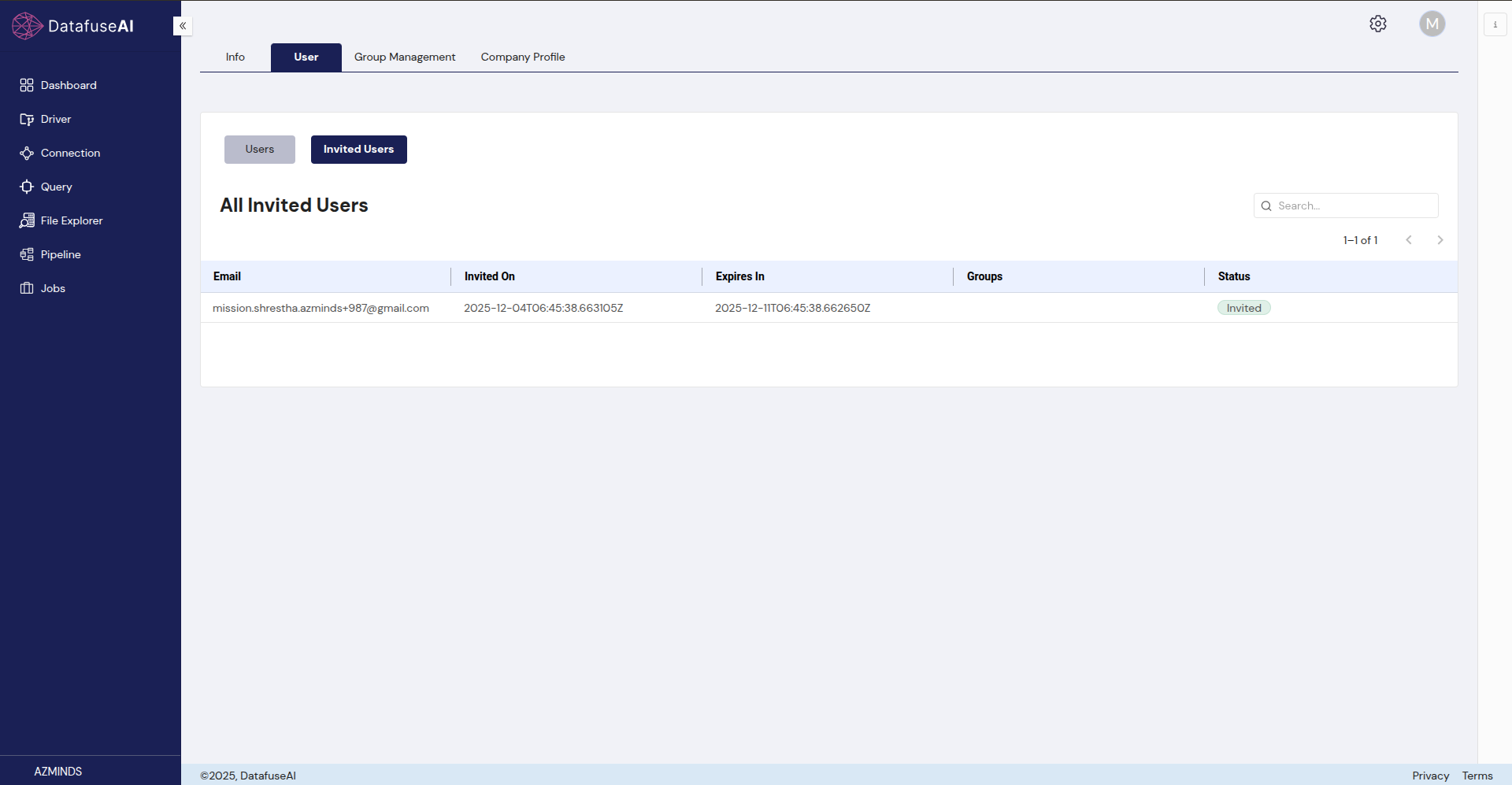Collapse the sidebar with the chevron button
The width and height of the screenshot is (1512, 785).
[182, 26]
